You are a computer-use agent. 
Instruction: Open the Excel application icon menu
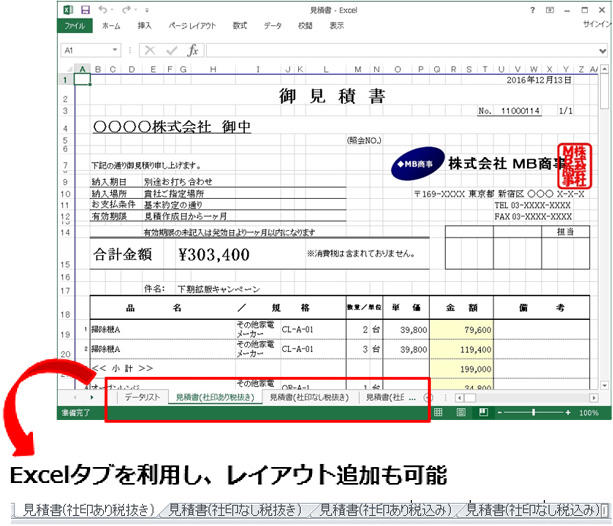coord(68,10)
